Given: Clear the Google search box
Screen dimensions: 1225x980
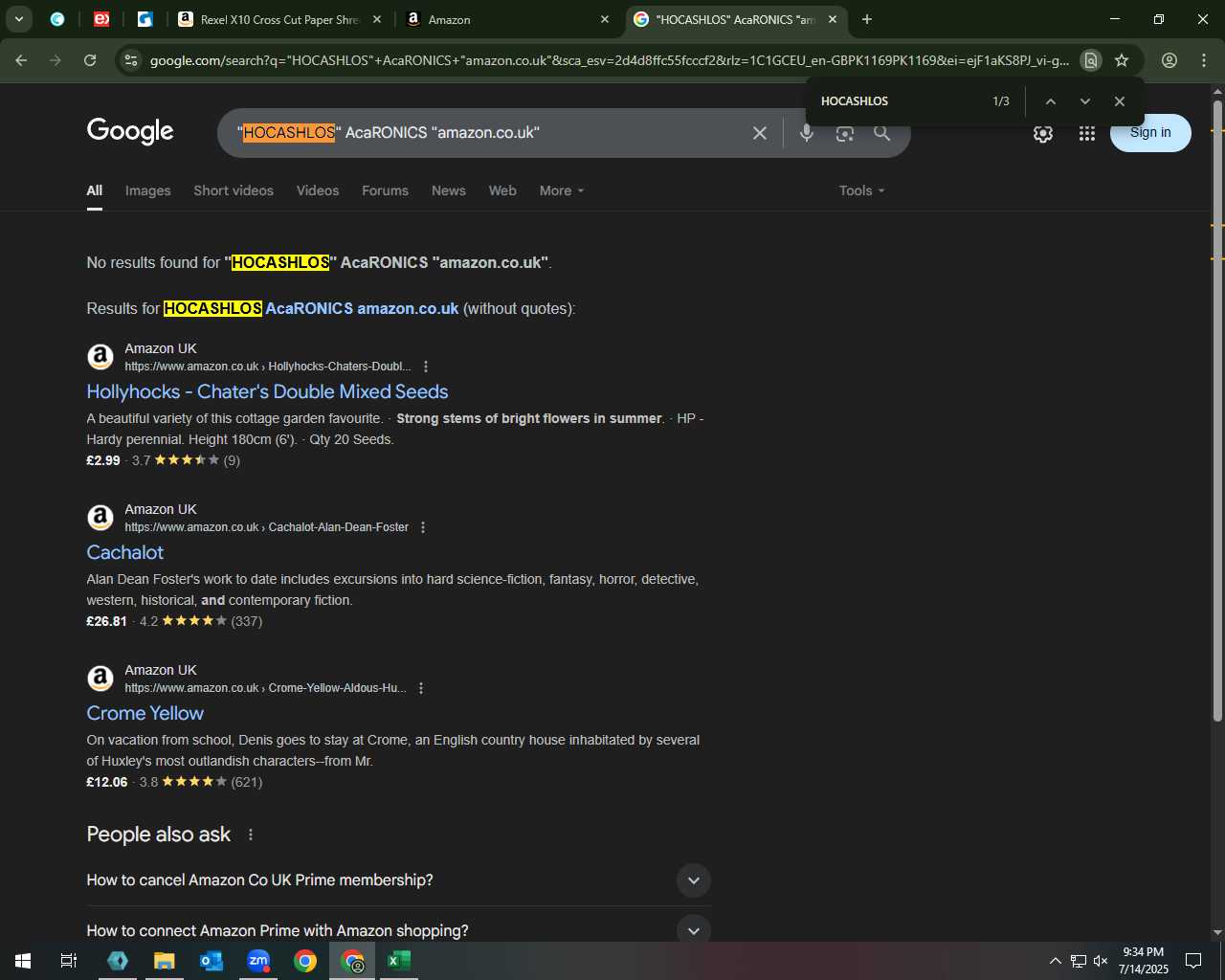Looking at the screenshot, I should pos(760,133).
